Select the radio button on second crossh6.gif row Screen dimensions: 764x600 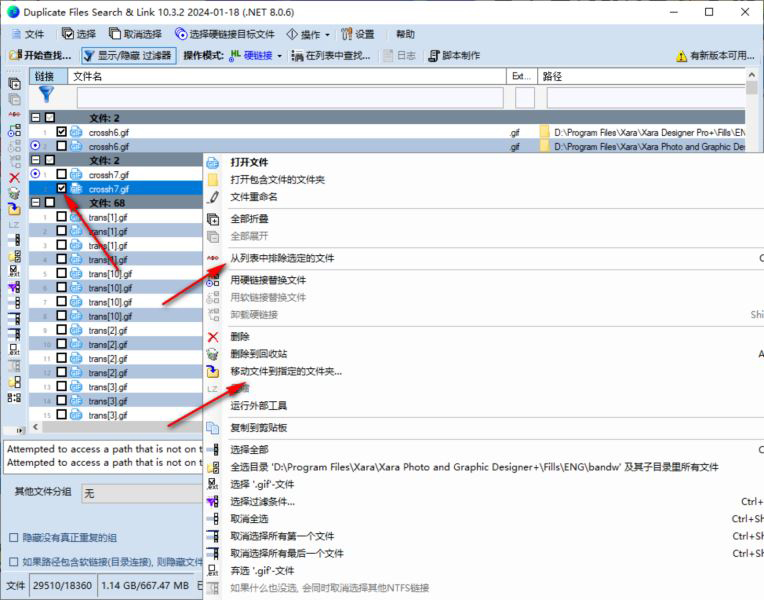point(35,145)
